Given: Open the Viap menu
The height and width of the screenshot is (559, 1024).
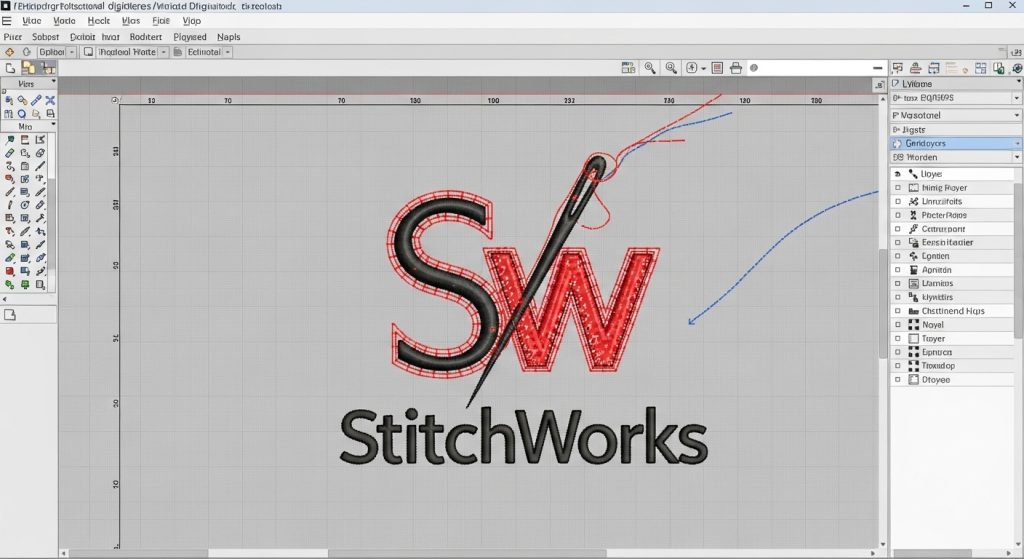Looking at the screenshot, I should [191, 21].
